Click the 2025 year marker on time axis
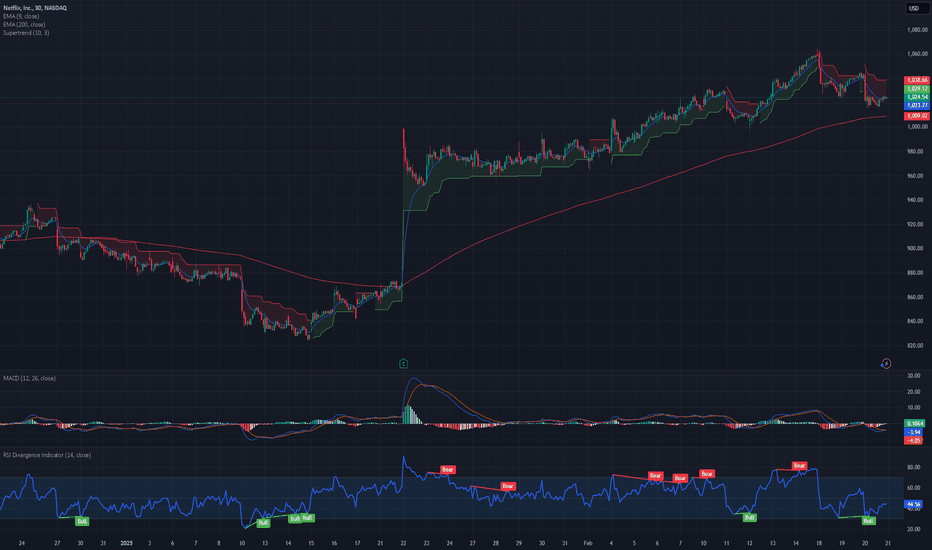The image size is (932, 550). (x=126, y=543)
